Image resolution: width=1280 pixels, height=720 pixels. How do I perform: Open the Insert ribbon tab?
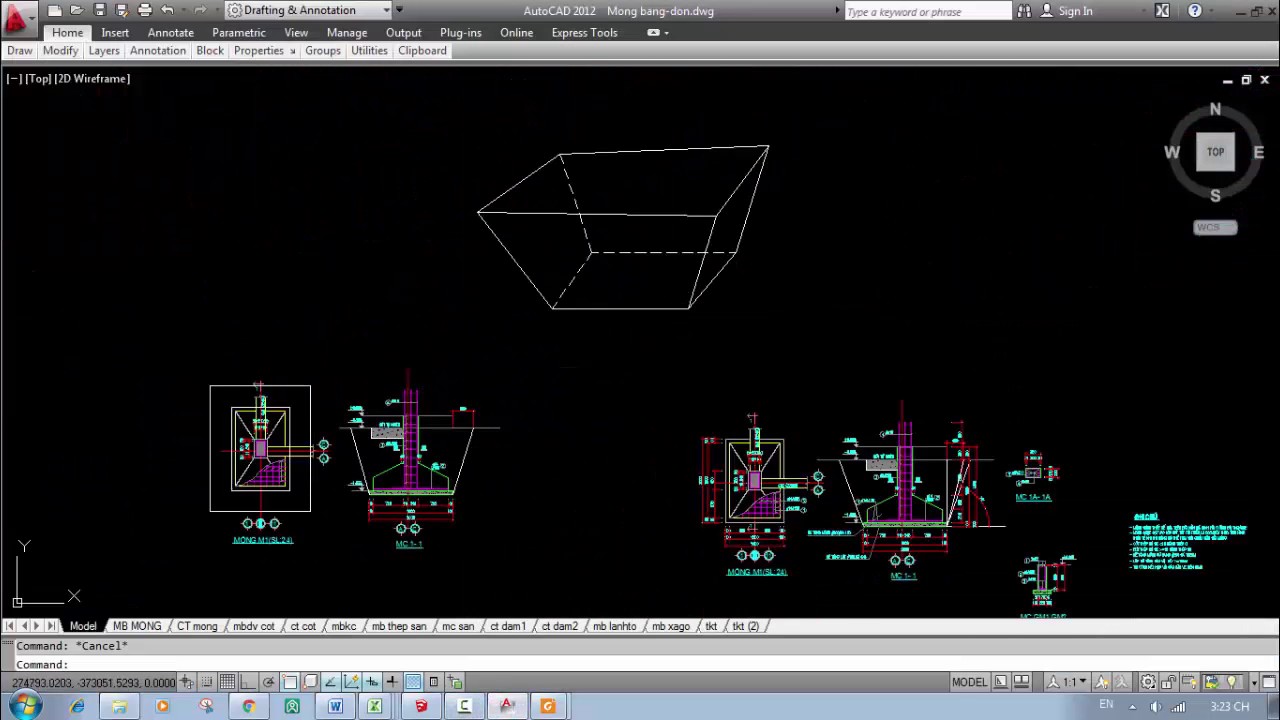point(115,32)
